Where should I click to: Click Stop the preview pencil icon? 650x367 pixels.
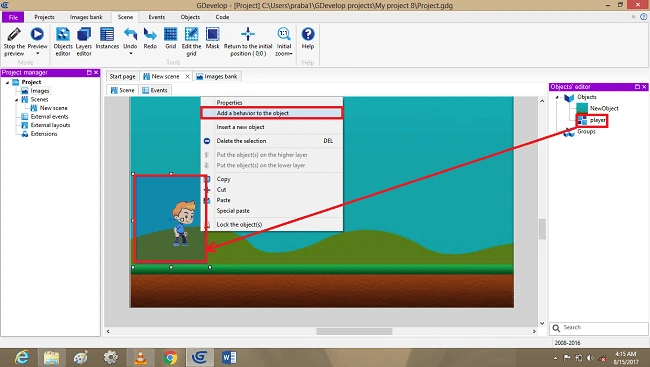pyautogui.click(x=14, y=34)
